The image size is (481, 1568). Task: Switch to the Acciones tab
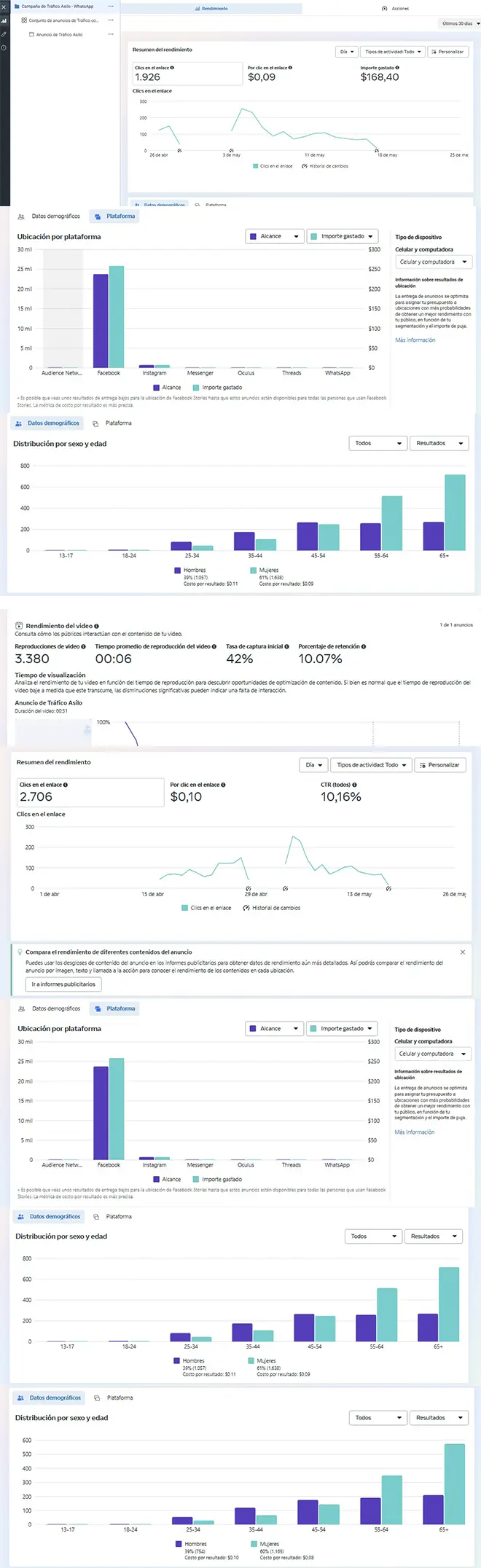pos(396,9)
